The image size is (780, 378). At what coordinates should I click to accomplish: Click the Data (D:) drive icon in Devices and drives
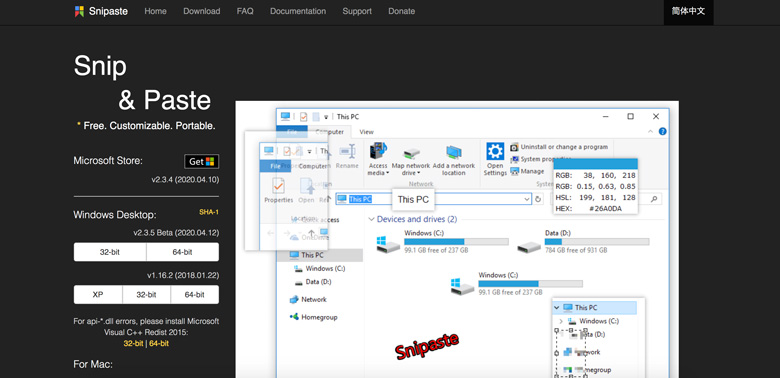click(x=529, y=246)
